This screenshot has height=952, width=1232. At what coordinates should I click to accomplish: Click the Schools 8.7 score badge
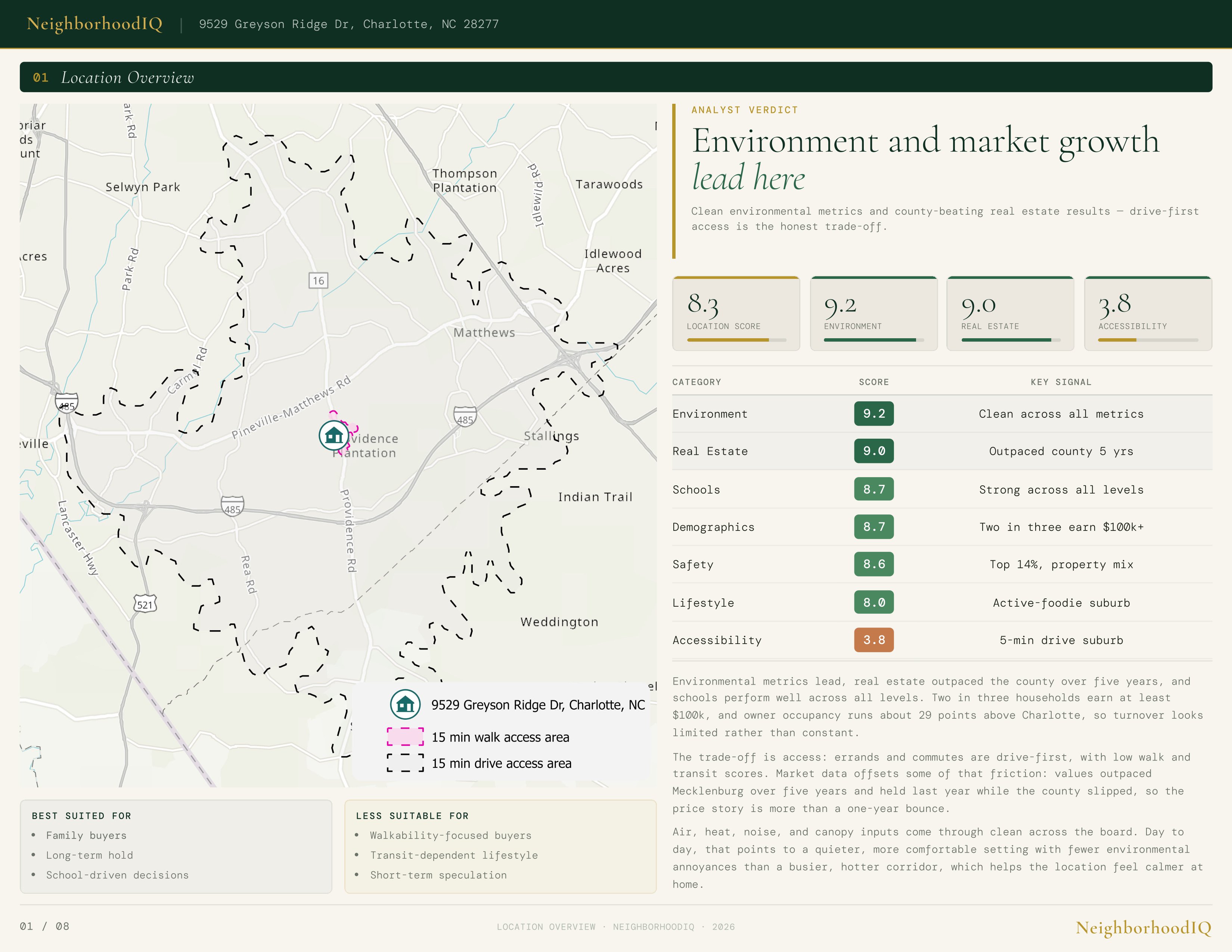point(874,489)
